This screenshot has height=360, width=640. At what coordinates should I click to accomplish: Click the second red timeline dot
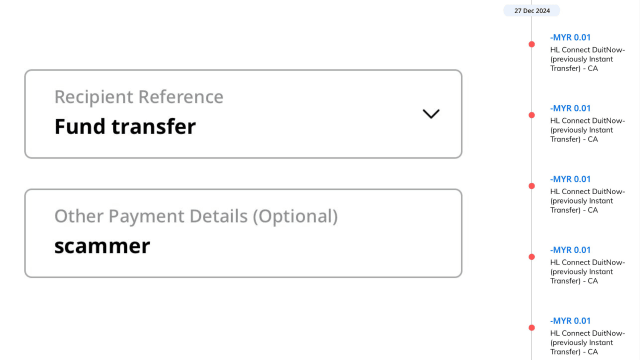click(531, 115)
